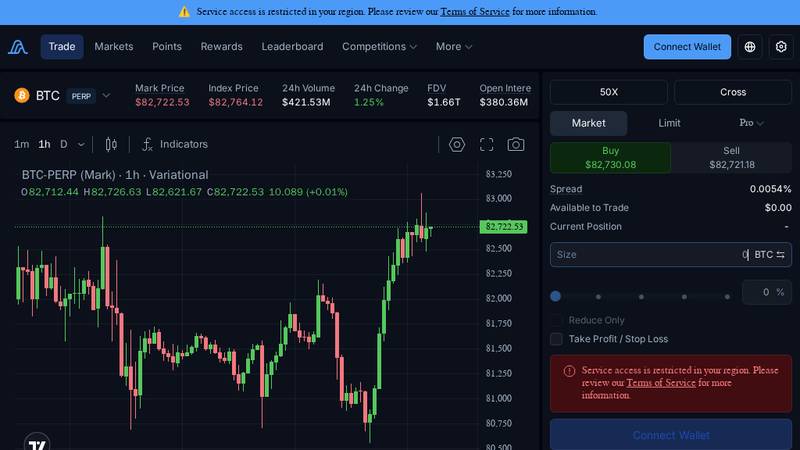Image resolution: width=800 pixels, height=450 pixels.
Task: Click the size slider handle at 0%
Action: (x=556, y=296)
